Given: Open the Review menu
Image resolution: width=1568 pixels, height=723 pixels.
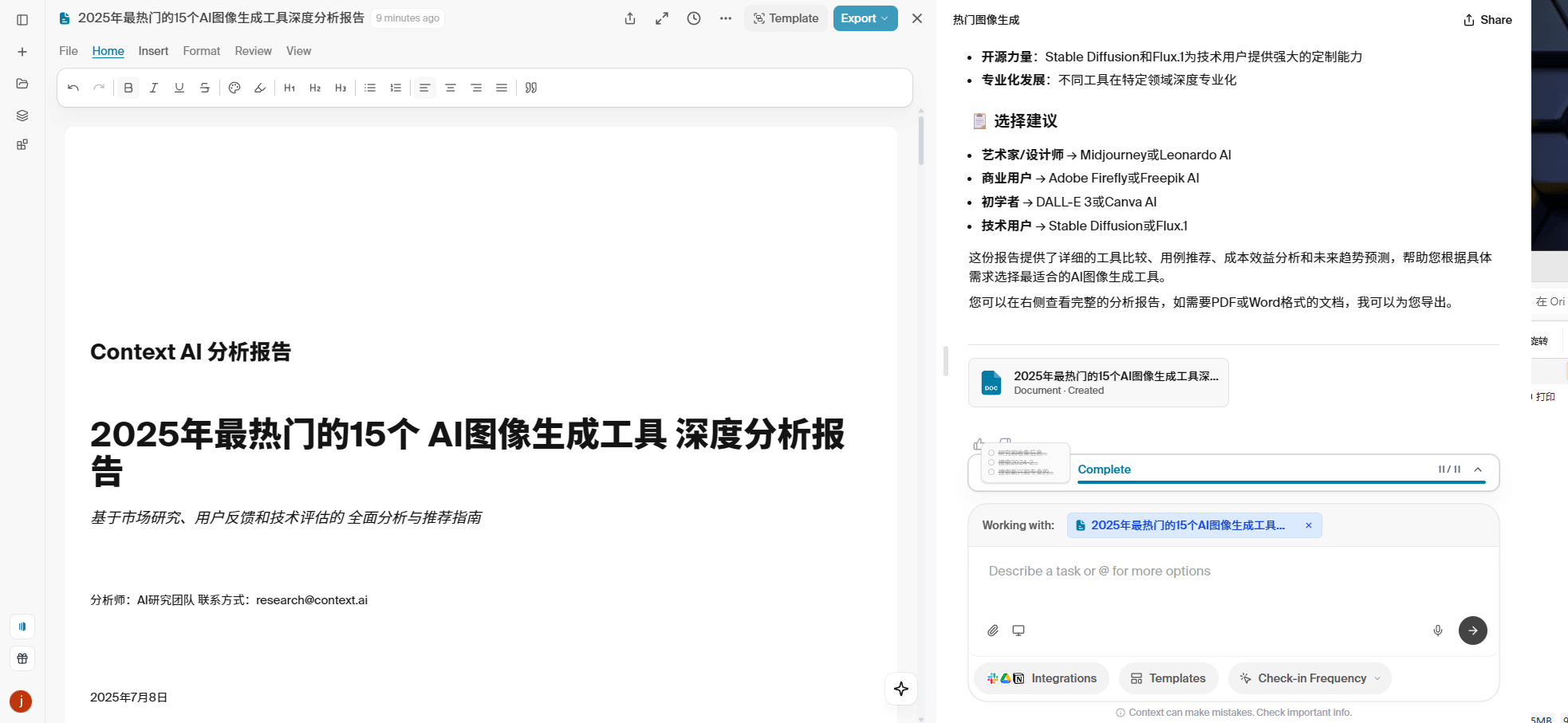Looking at the screenshot, I should (x=254, y=51).
